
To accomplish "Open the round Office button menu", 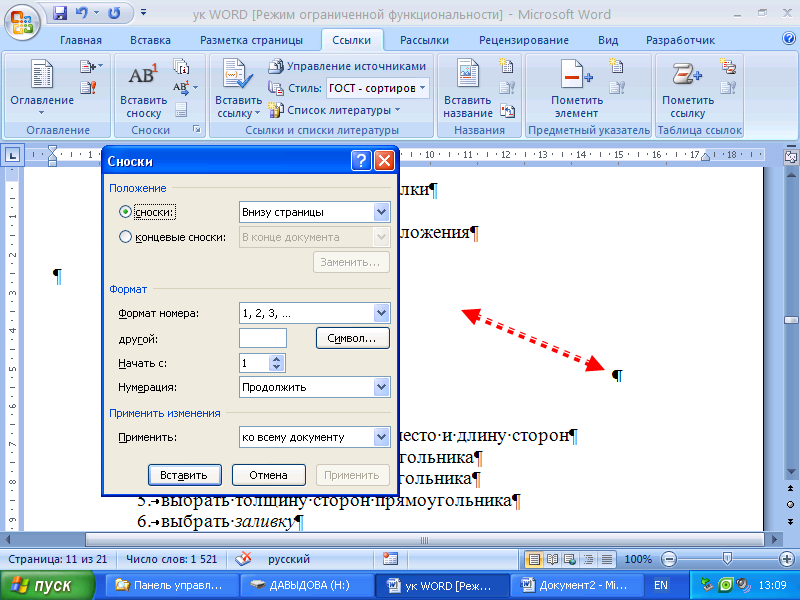I will [x=21, y=22].
